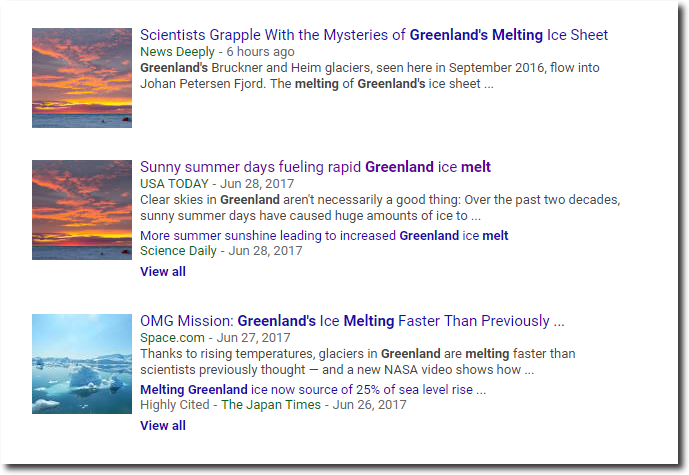Open 'More summer sunshine leading to increased' link
689x475 pixels.
(324, 236)
